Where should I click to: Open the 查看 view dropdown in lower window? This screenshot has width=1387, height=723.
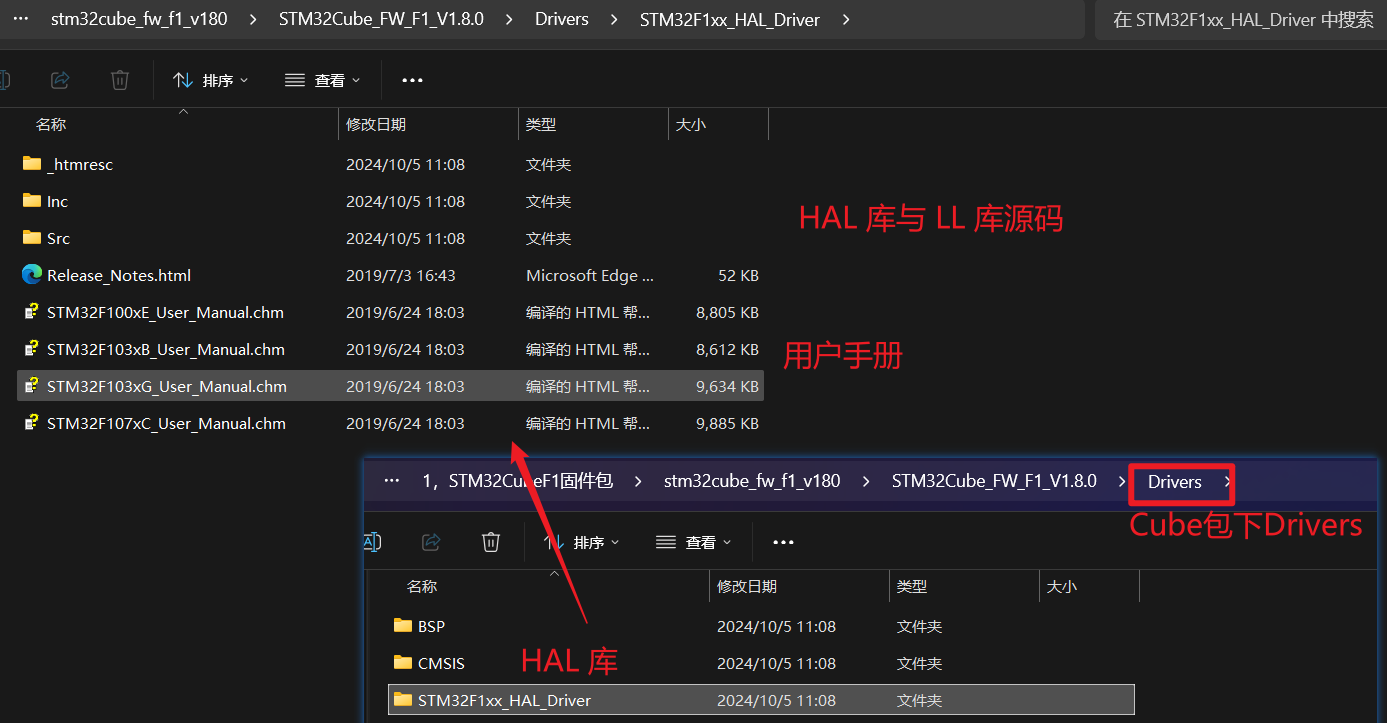pos(693,542)
